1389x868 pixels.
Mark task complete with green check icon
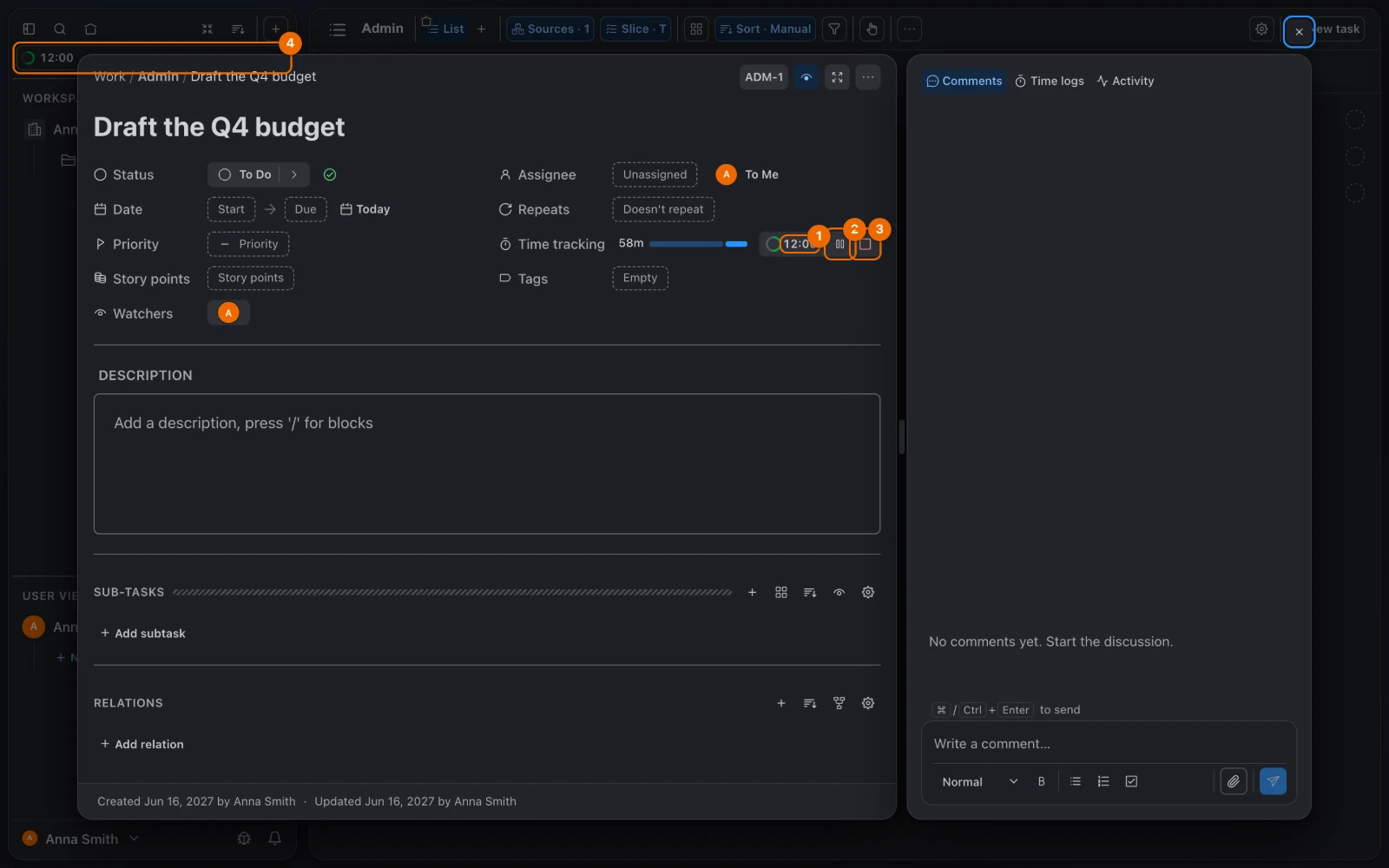click(x=330, y=174)
